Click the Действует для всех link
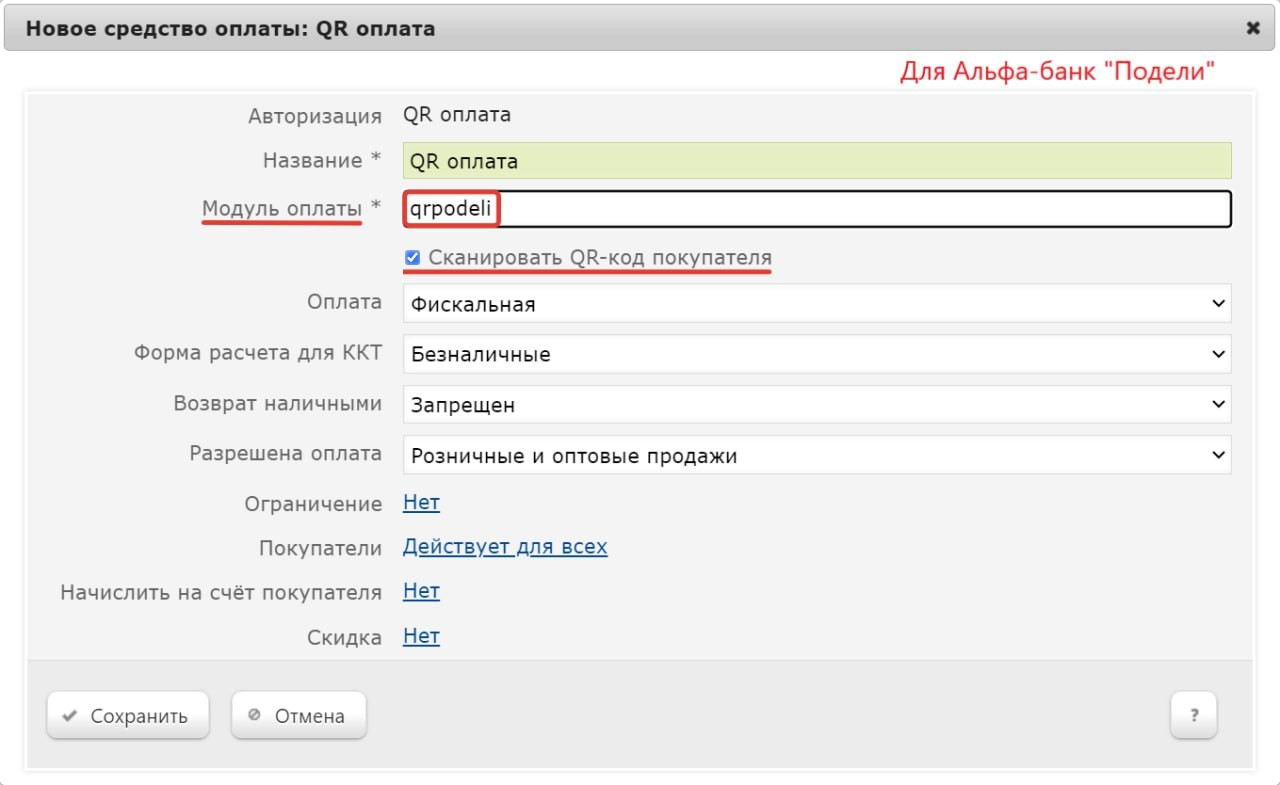Image resolution: width=1280 pixels, height=785 pixels. pyautogui.click(x=505, y=547)
